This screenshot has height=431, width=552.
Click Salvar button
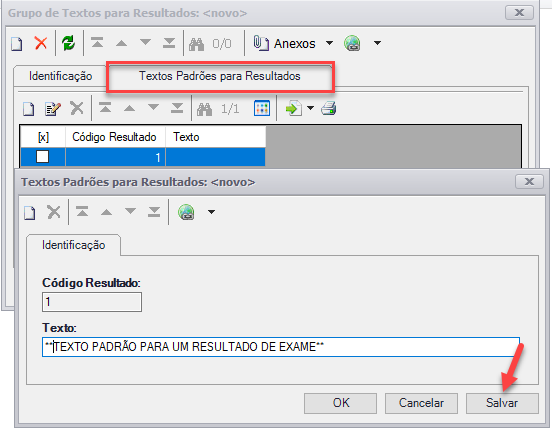(x=502, y=403)
